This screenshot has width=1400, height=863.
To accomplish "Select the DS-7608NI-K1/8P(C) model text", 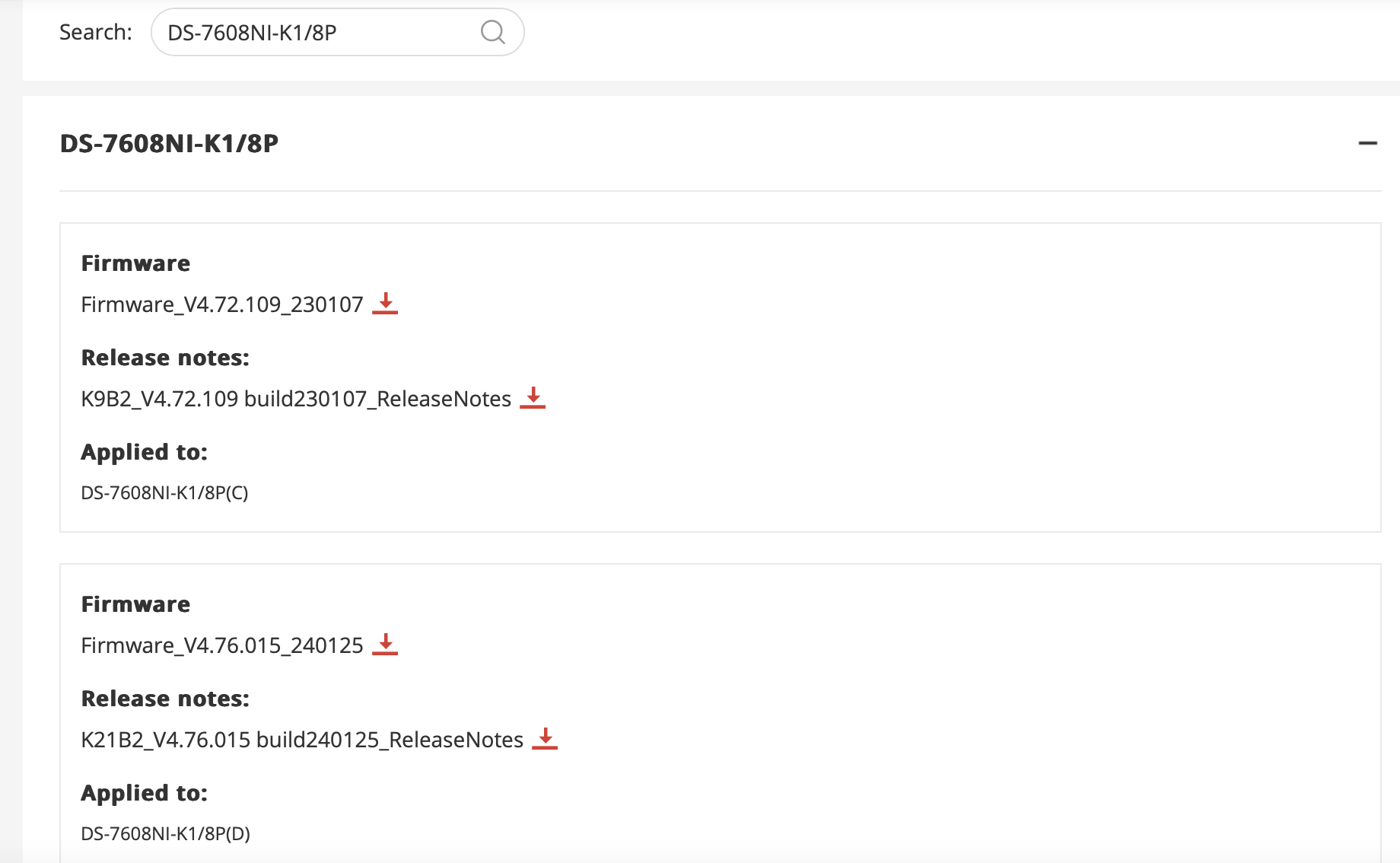I will 164,493.
